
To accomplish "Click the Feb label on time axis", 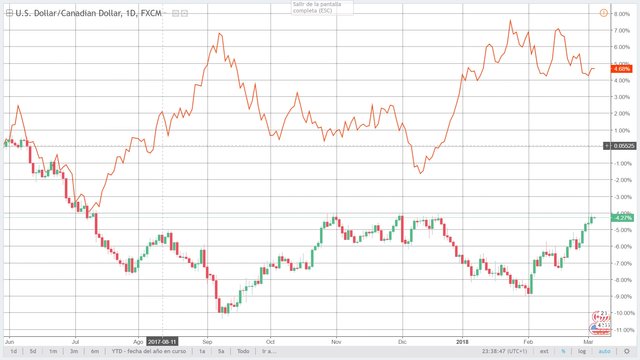I will coord(528,342).
